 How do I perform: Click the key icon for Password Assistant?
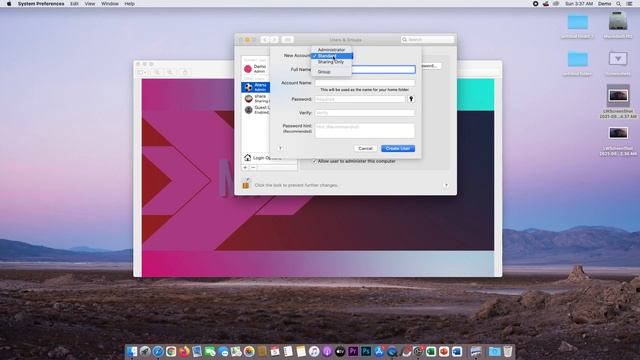click(x=411, y=99)
